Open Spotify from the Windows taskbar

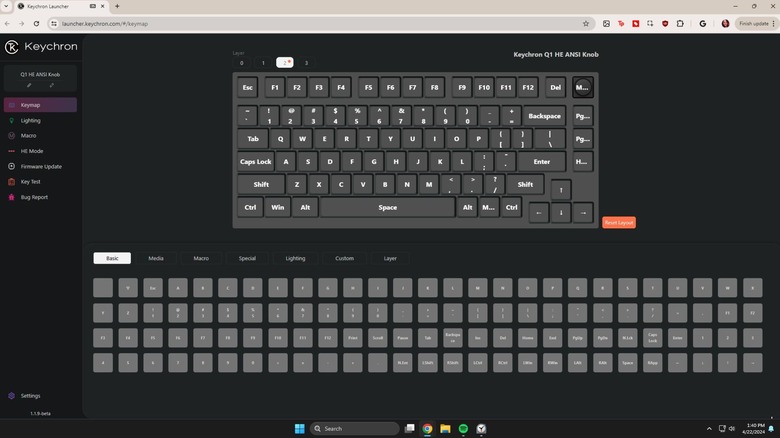click(463, 428)
